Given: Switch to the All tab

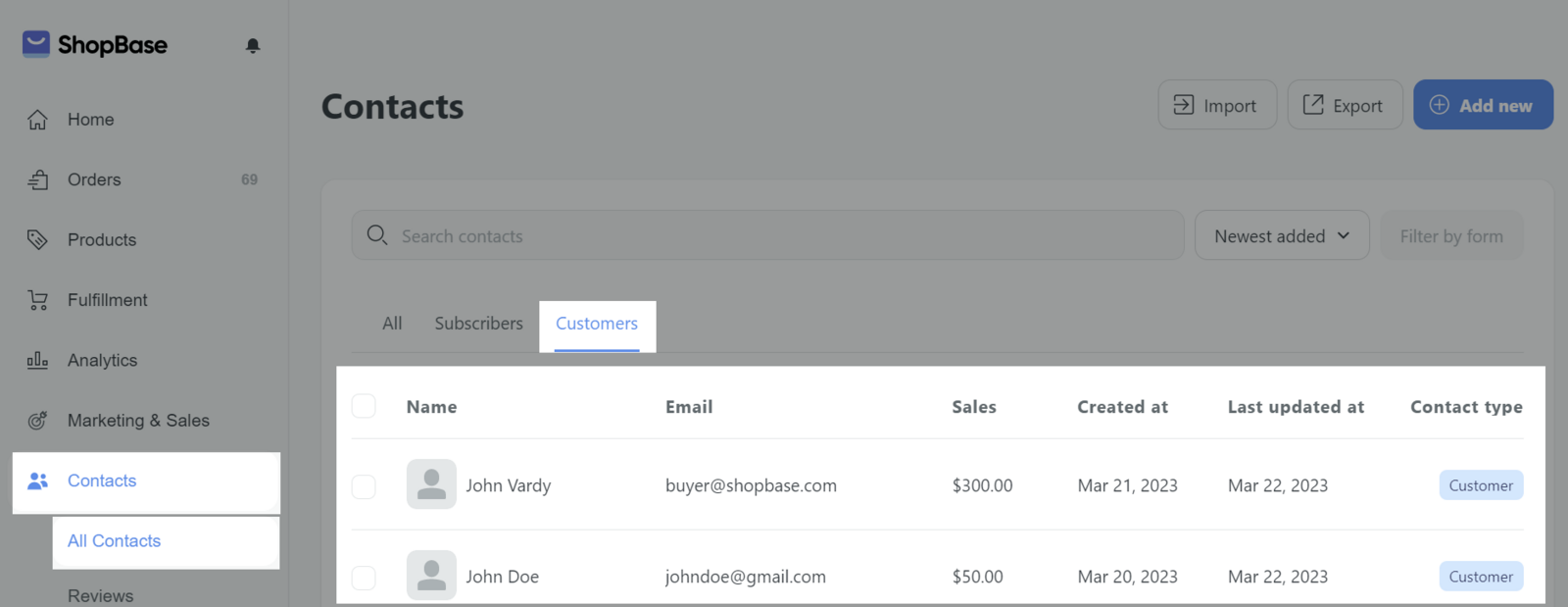Looking at the screenshot, I should (392, 324).
